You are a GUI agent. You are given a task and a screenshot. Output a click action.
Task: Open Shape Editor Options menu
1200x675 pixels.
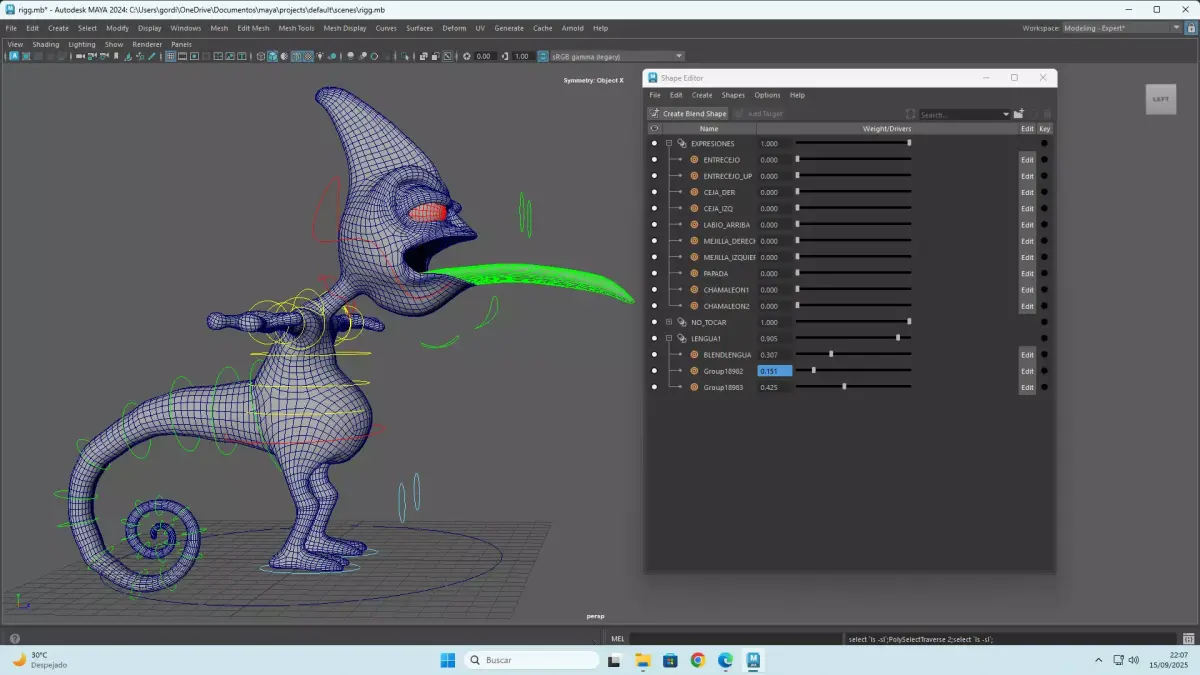pyautogui.click(x=767, y=95)
